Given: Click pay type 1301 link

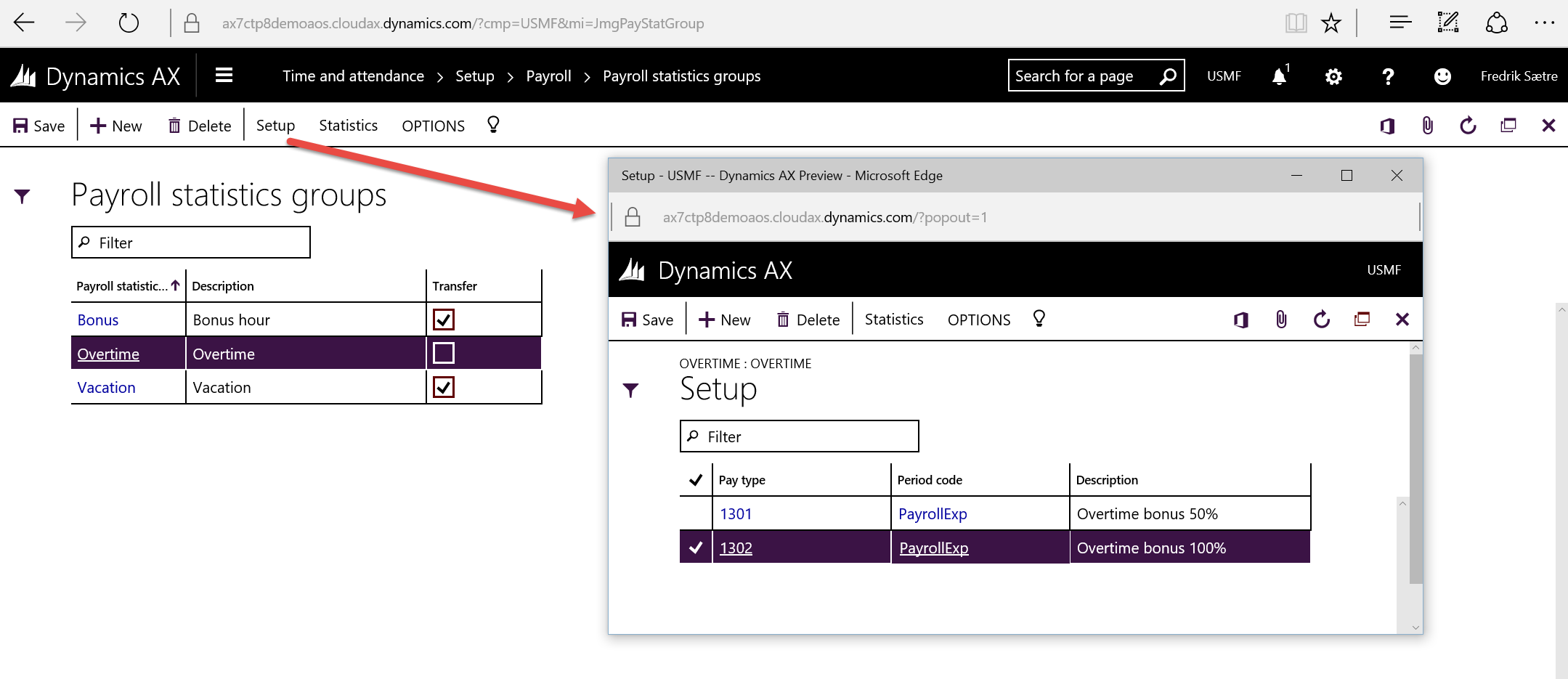Looking at the screenshot, I should [x=735, y=514].
